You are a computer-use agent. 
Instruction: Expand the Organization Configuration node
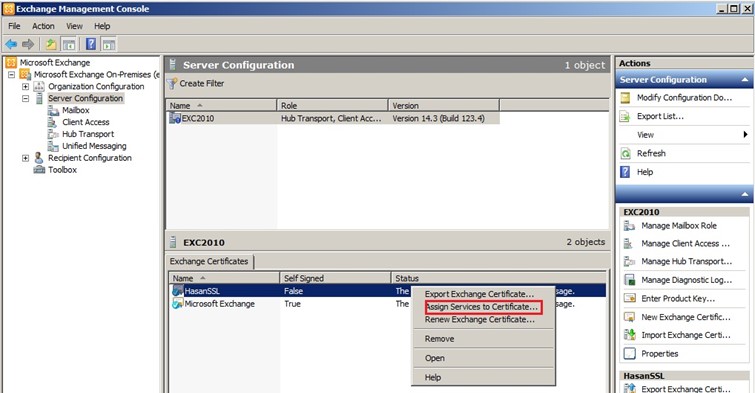pos(26,87)
